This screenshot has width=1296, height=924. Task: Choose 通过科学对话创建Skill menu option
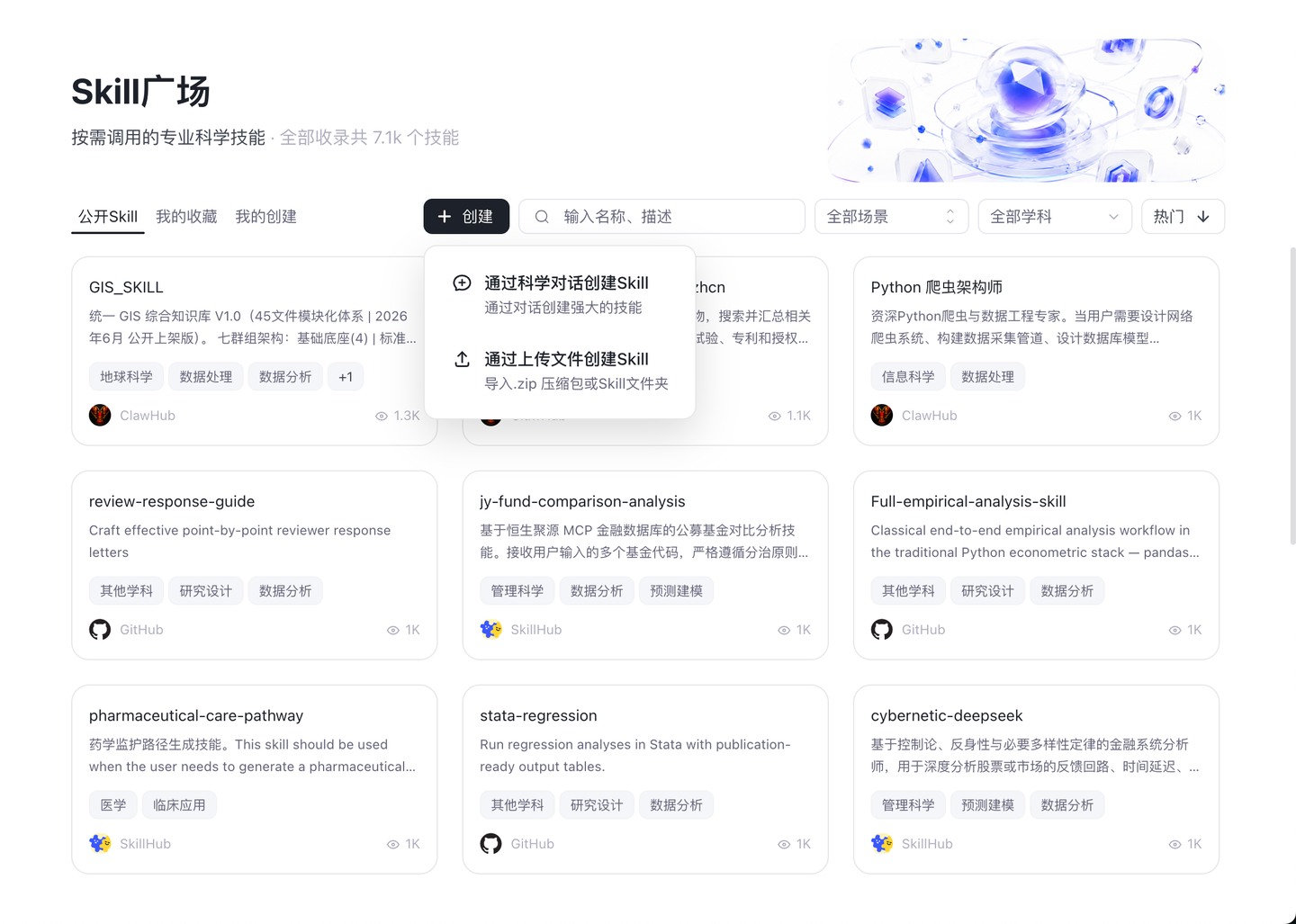(x=560, y=294)
